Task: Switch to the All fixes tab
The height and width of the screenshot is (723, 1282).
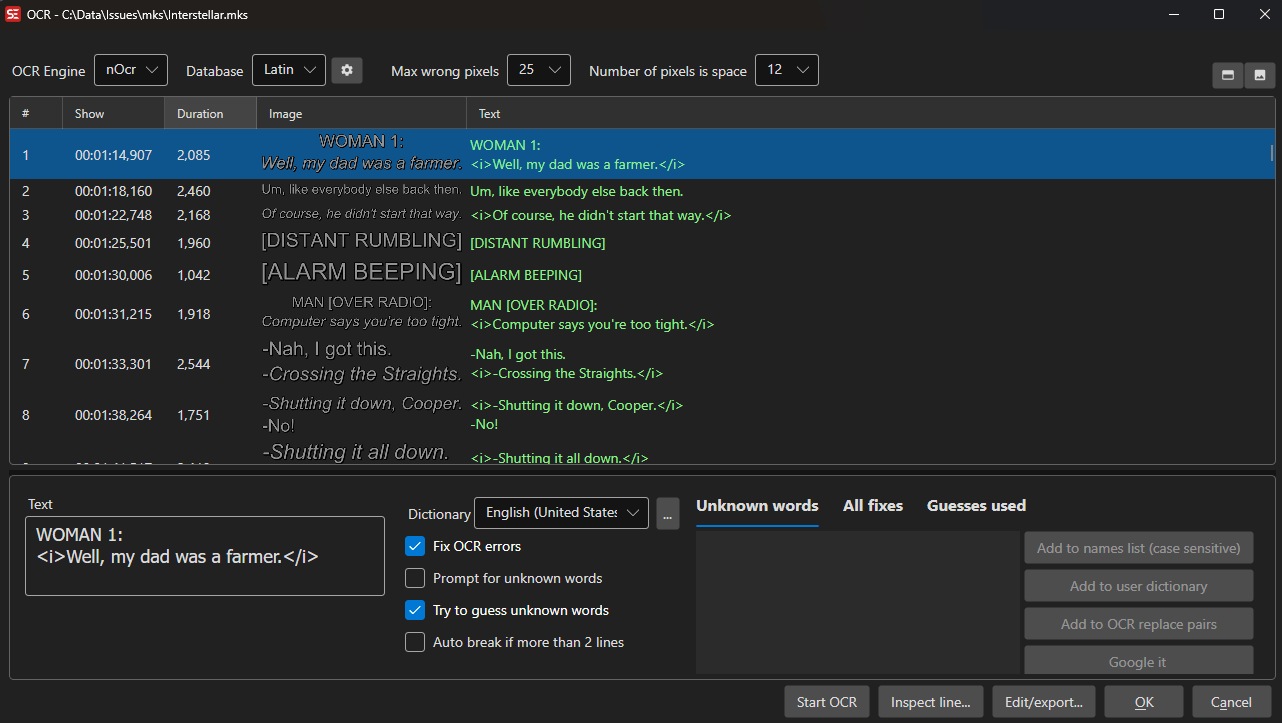Action: [x=872, y=506]
